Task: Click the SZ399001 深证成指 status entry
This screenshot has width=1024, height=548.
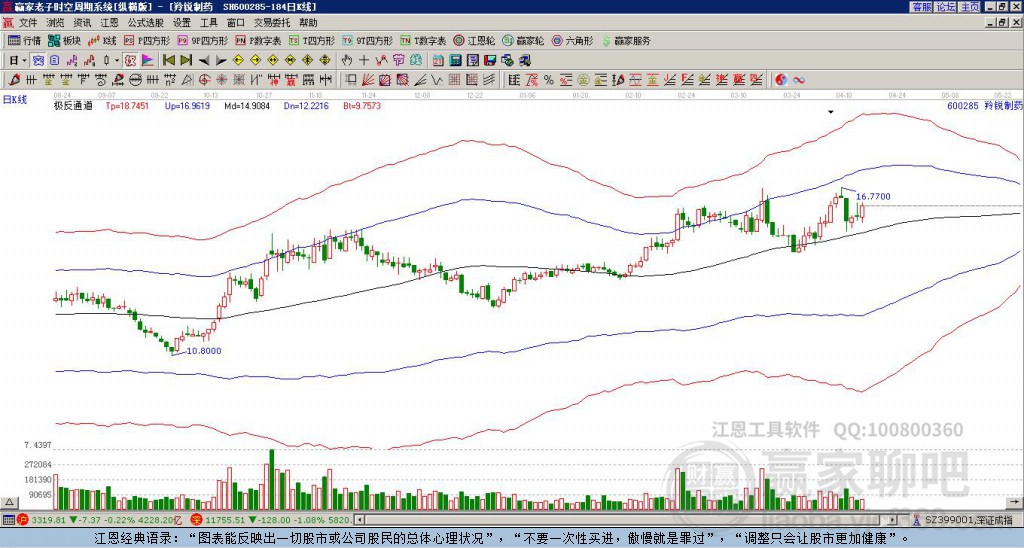Action: tap(965, 520)
